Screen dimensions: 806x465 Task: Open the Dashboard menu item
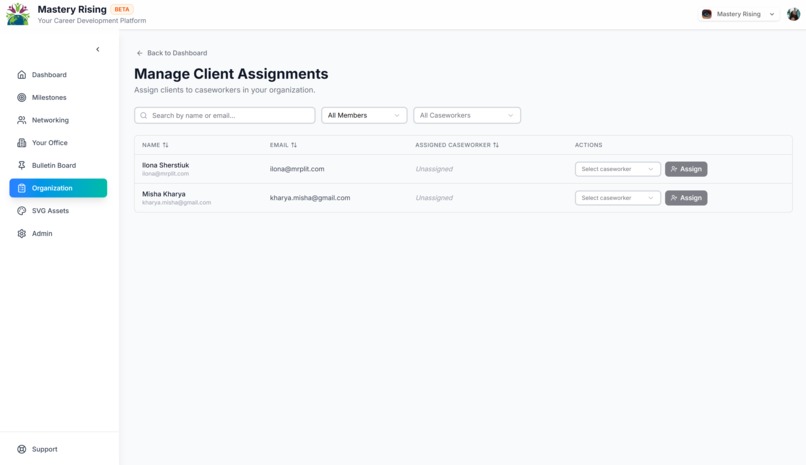[x=58, y=75]
